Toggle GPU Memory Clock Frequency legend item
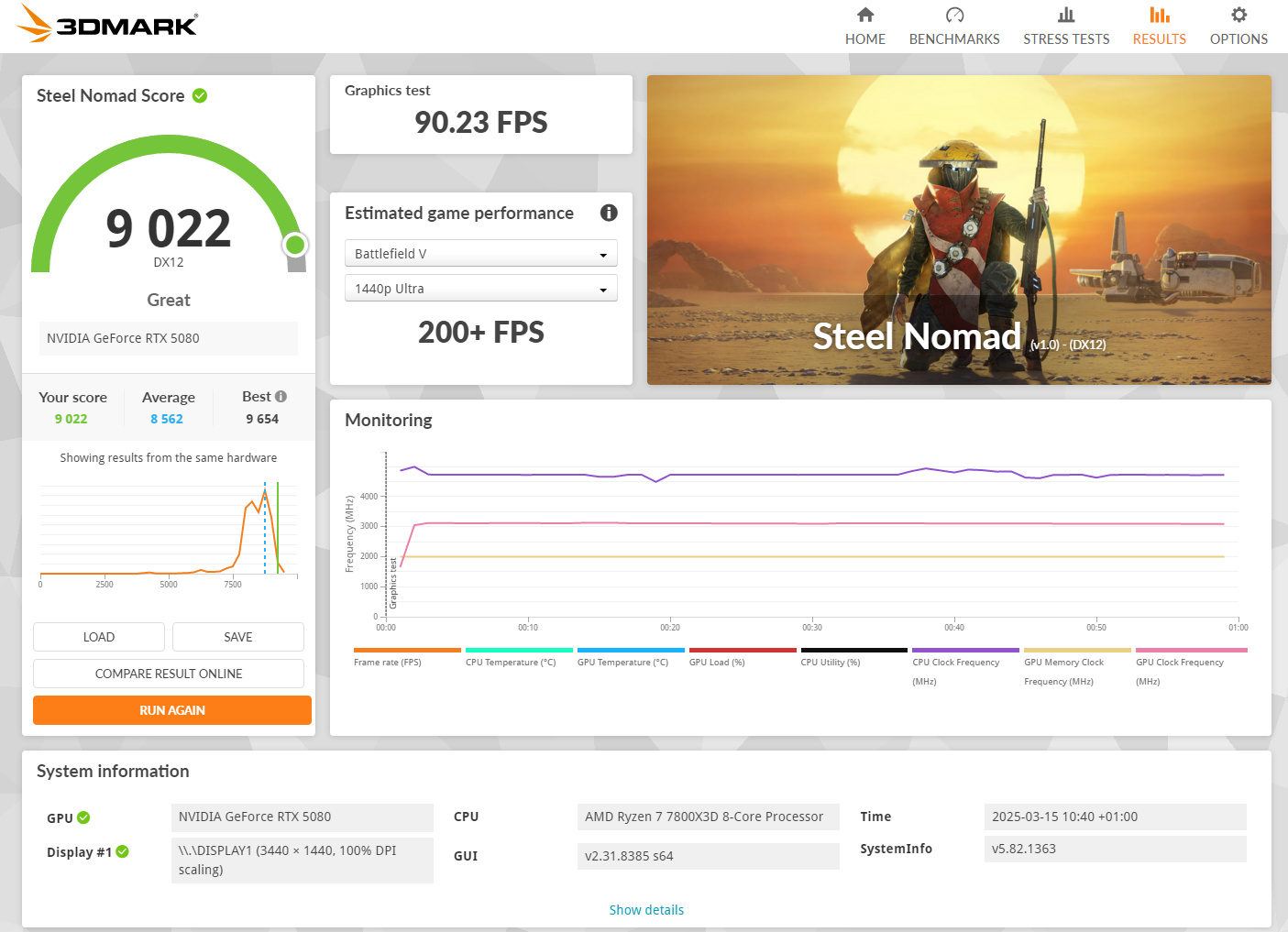 point(1077,667)
